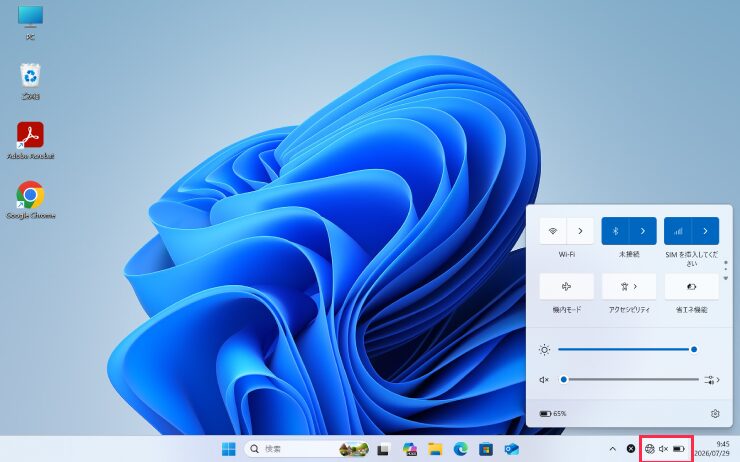Open the アクセシビリティ accessibility tile
Image resolution: width=740 pixels, height=462 pixels.
pyautogui.click(x=629, y=286)
